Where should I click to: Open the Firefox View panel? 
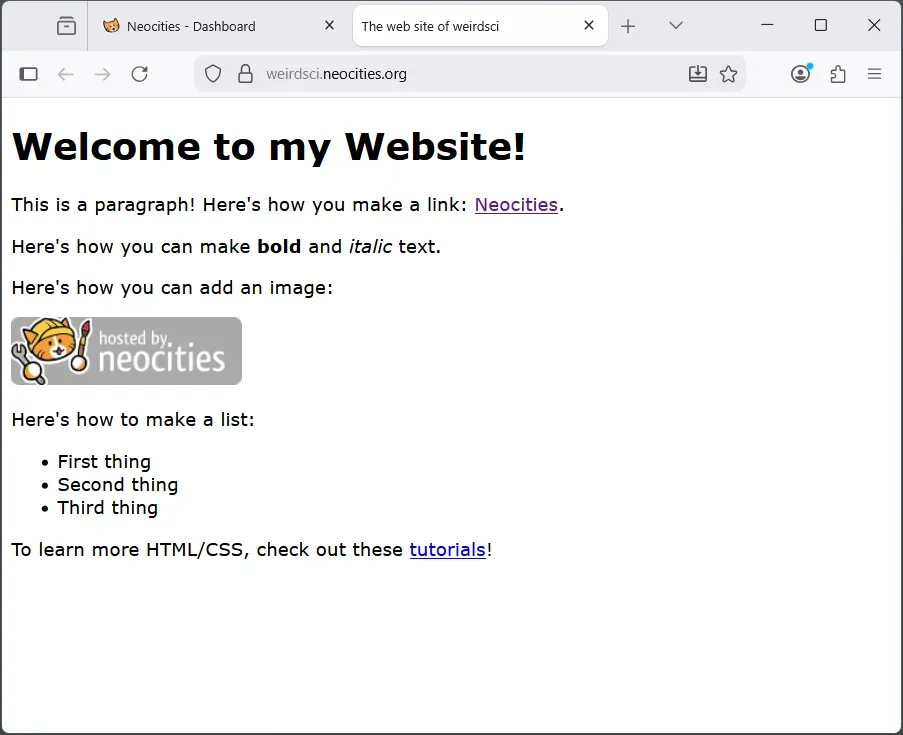(x=66, y=25)
